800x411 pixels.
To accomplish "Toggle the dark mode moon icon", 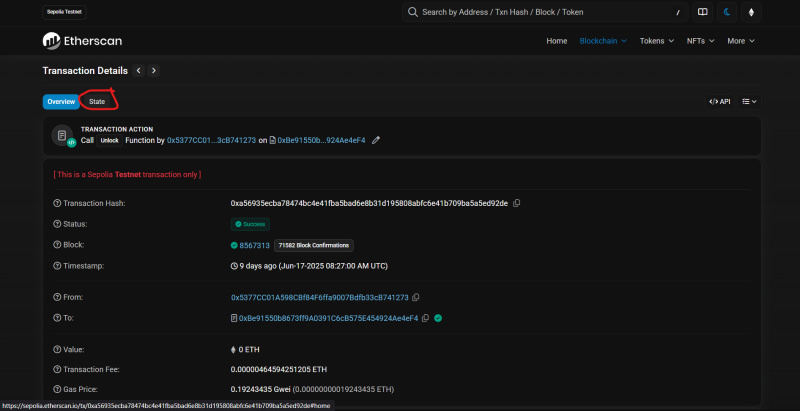I will [727, 12].
